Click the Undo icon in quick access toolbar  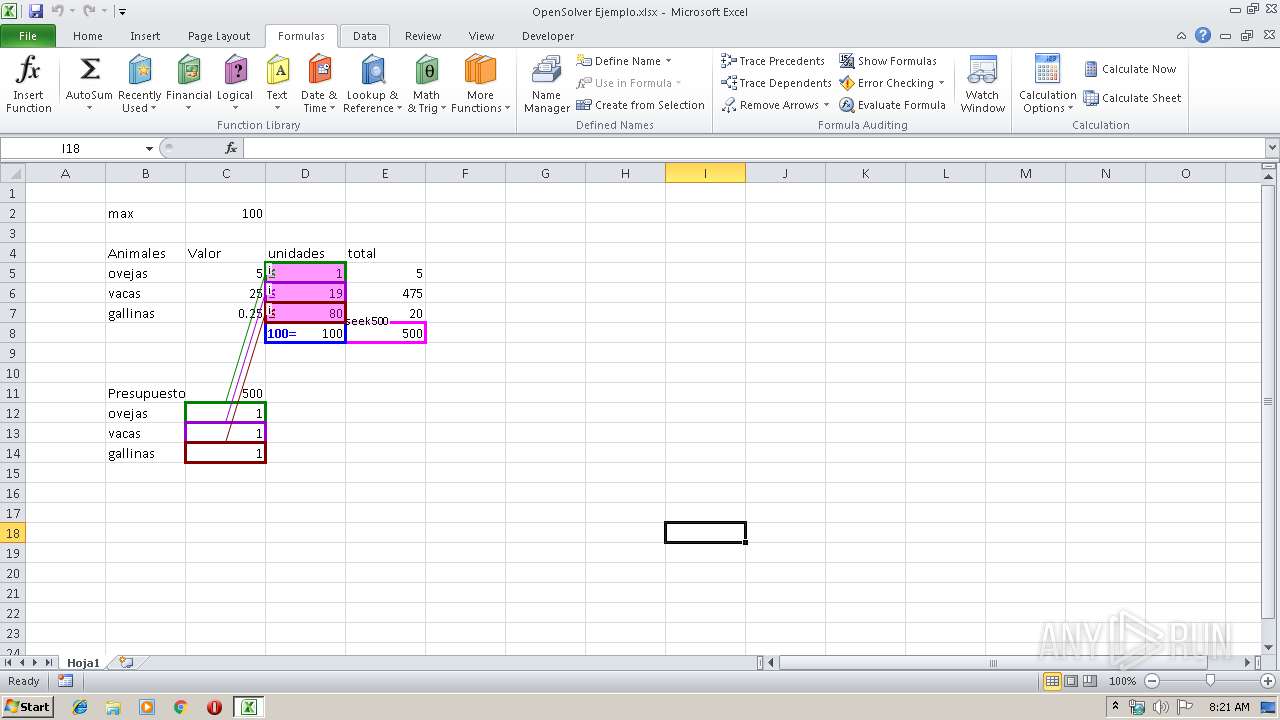pyautogui.click(x=57, y=11)
